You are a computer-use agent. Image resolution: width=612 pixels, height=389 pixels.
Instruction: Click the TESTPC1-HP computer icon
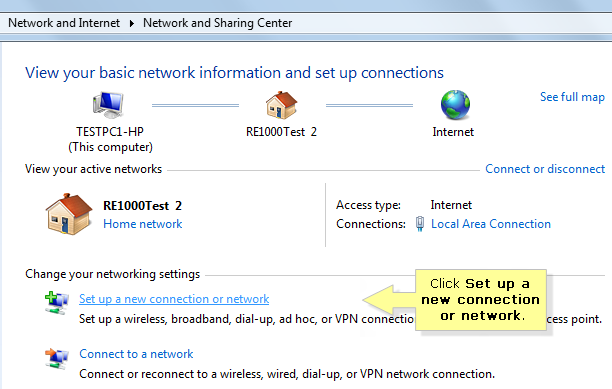click(x=108, y=105)
